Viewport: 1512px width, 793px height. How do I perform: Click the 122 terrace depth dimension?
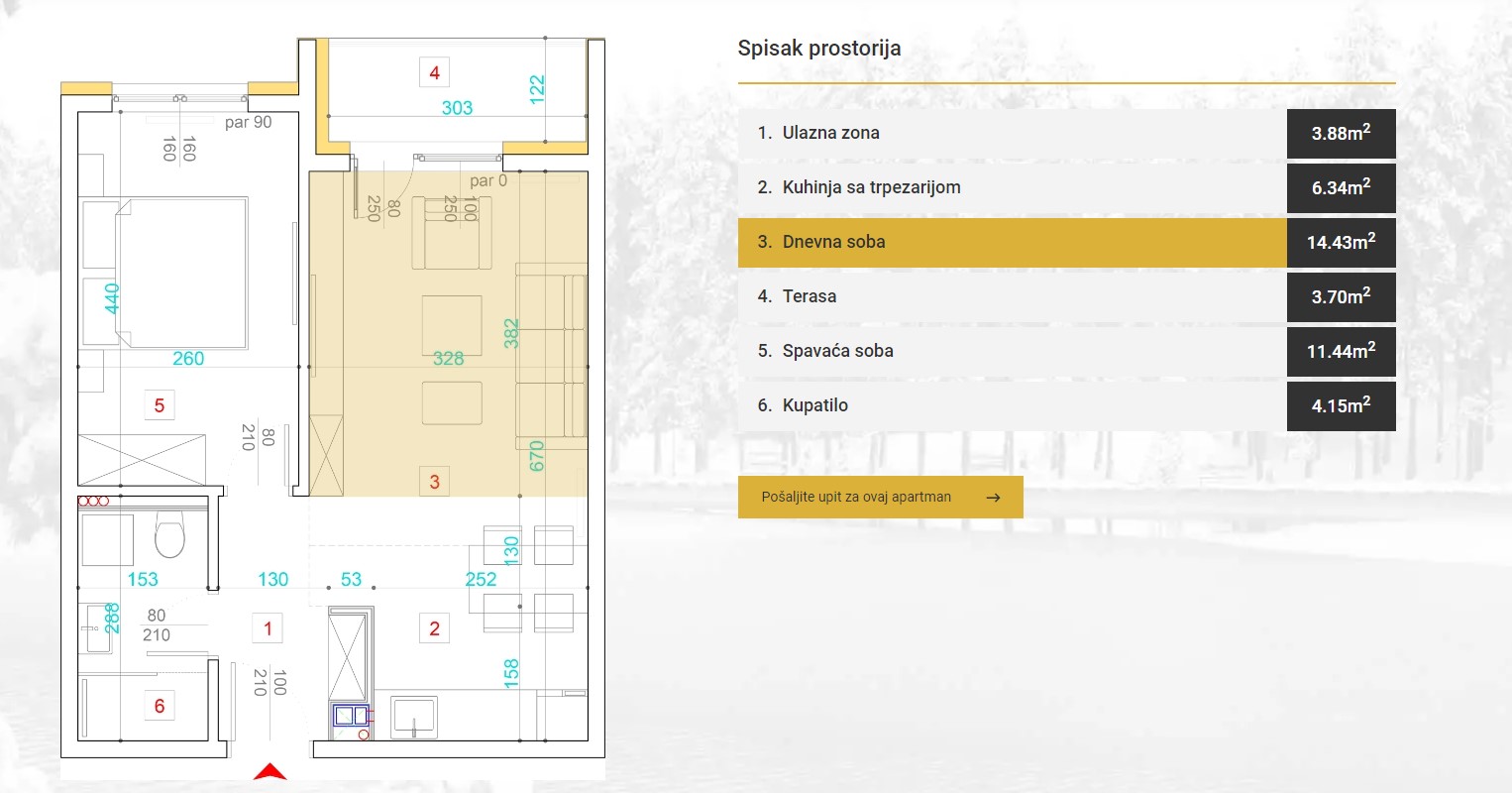click(536, 89)
